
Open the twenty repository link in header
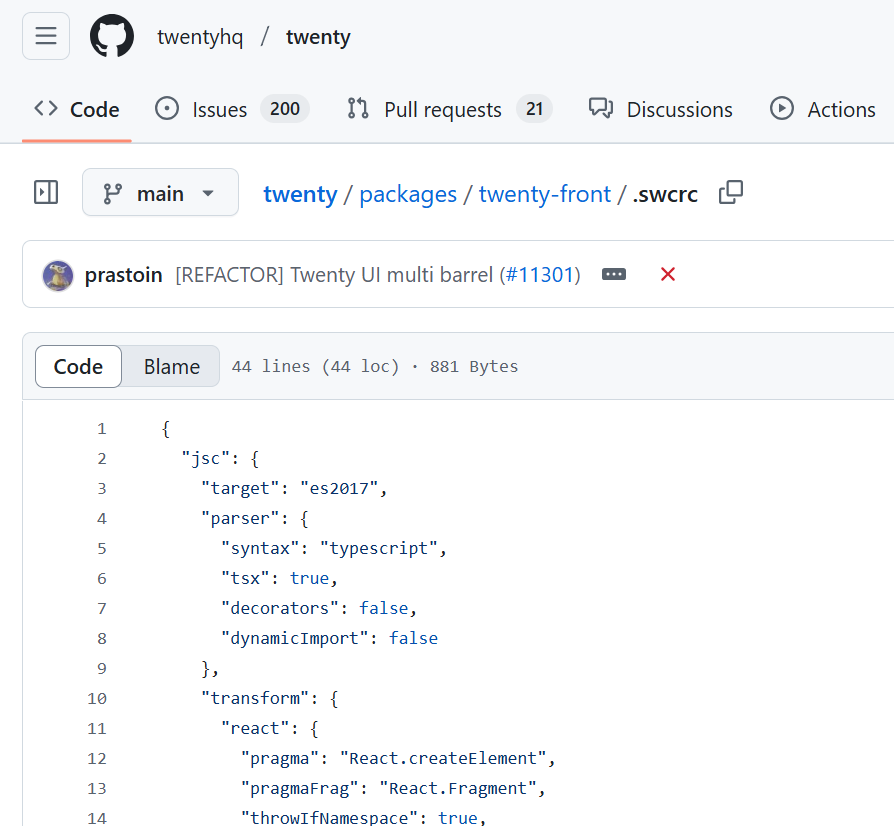(318, 37)
